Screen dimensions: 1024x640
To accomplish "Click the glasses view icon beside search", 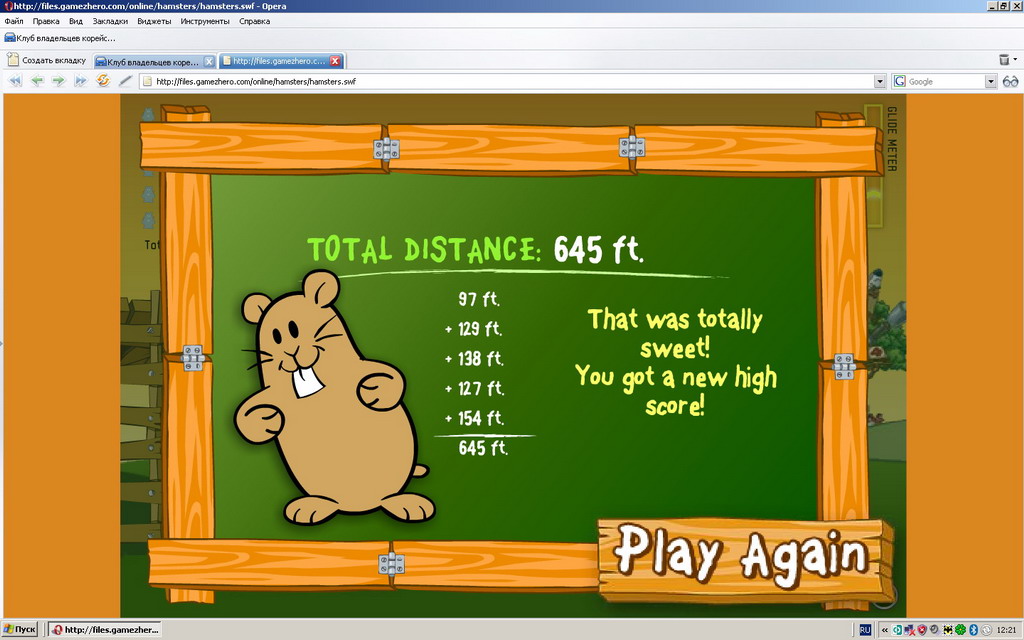I will (x=1010, y=81).
